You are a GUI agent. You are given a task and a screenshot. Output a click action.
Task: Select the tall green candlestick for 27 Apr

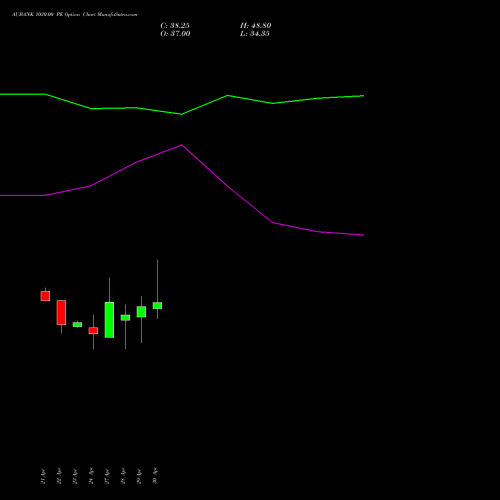tap(109, 320)
